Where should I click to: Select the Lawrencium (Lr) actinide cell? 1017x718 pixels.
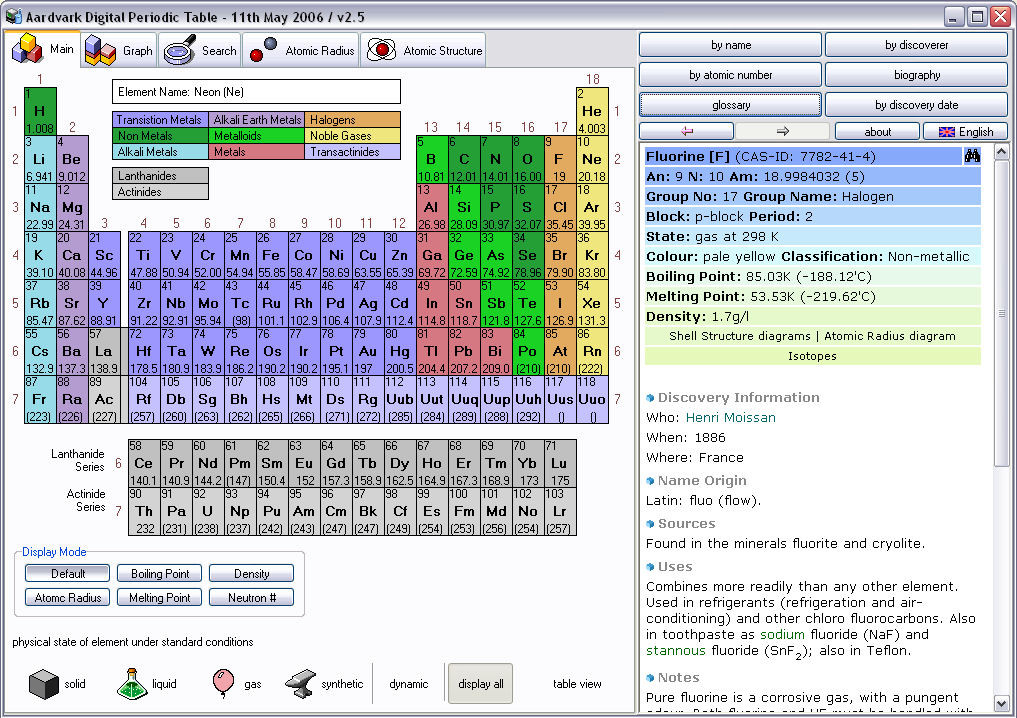pos(560,512)
